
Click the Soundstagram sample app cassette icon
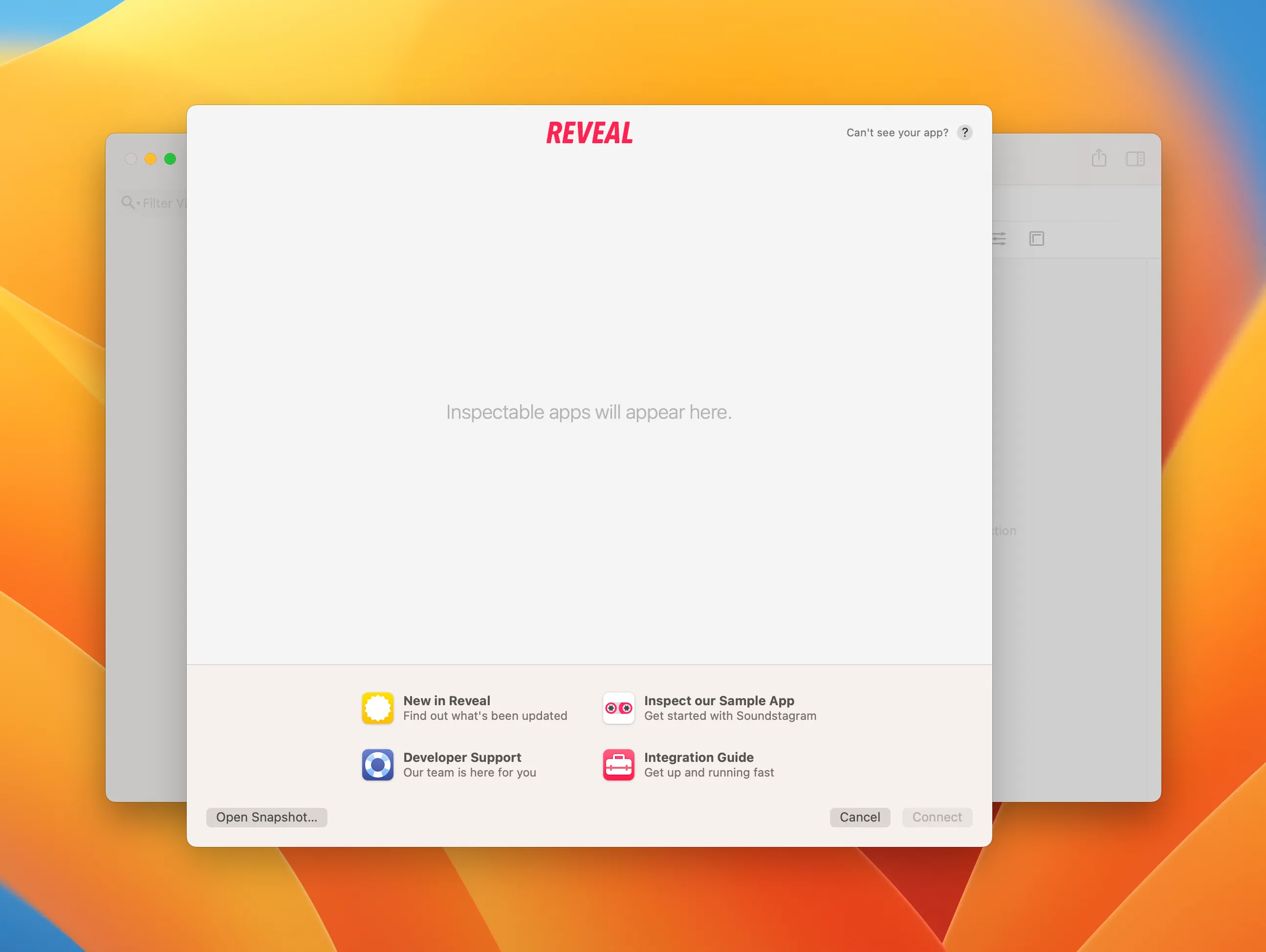[618, 708]
